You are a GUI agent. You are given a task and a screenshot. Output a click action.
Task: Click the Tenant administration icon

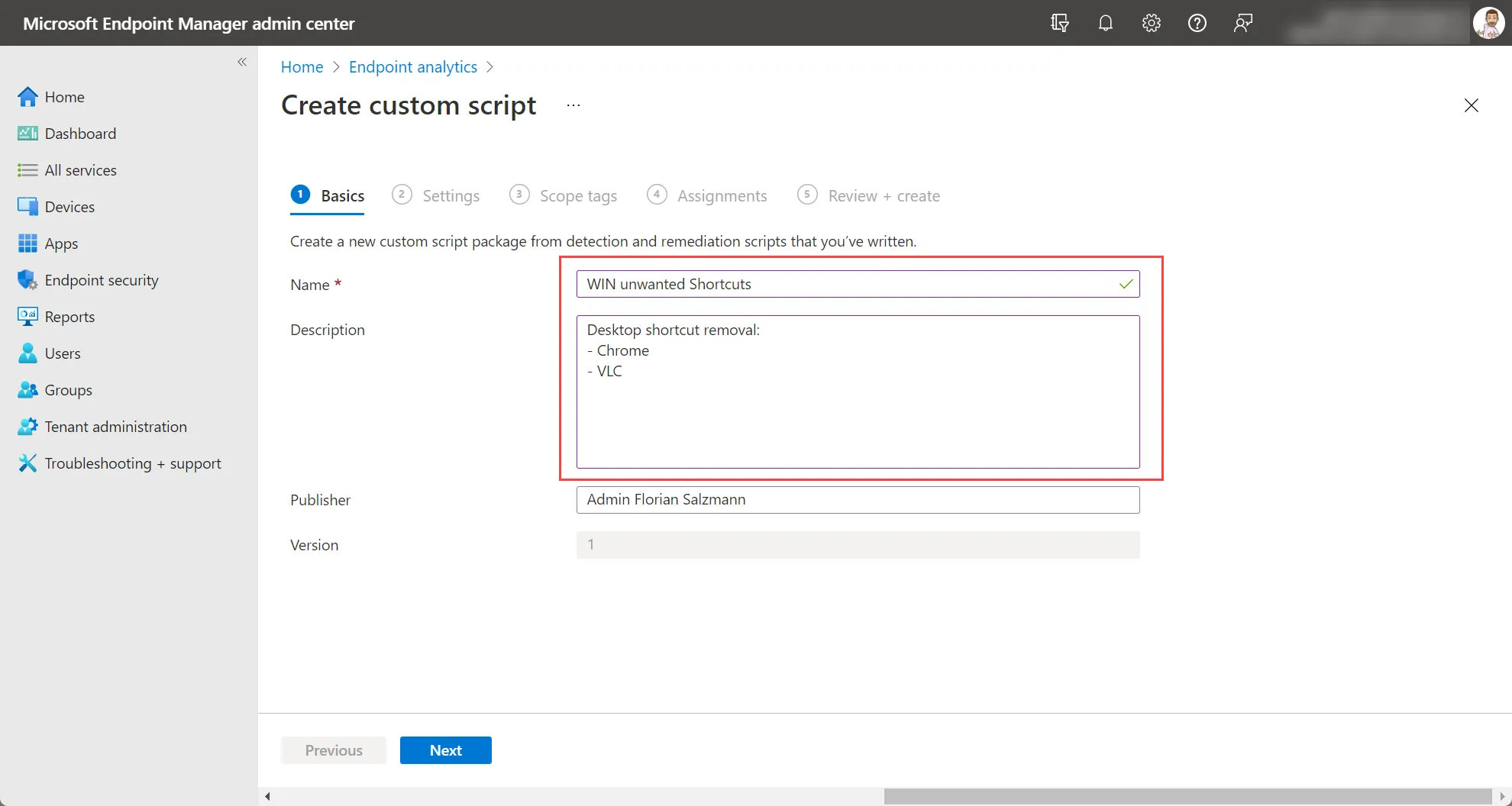(27, 427)
